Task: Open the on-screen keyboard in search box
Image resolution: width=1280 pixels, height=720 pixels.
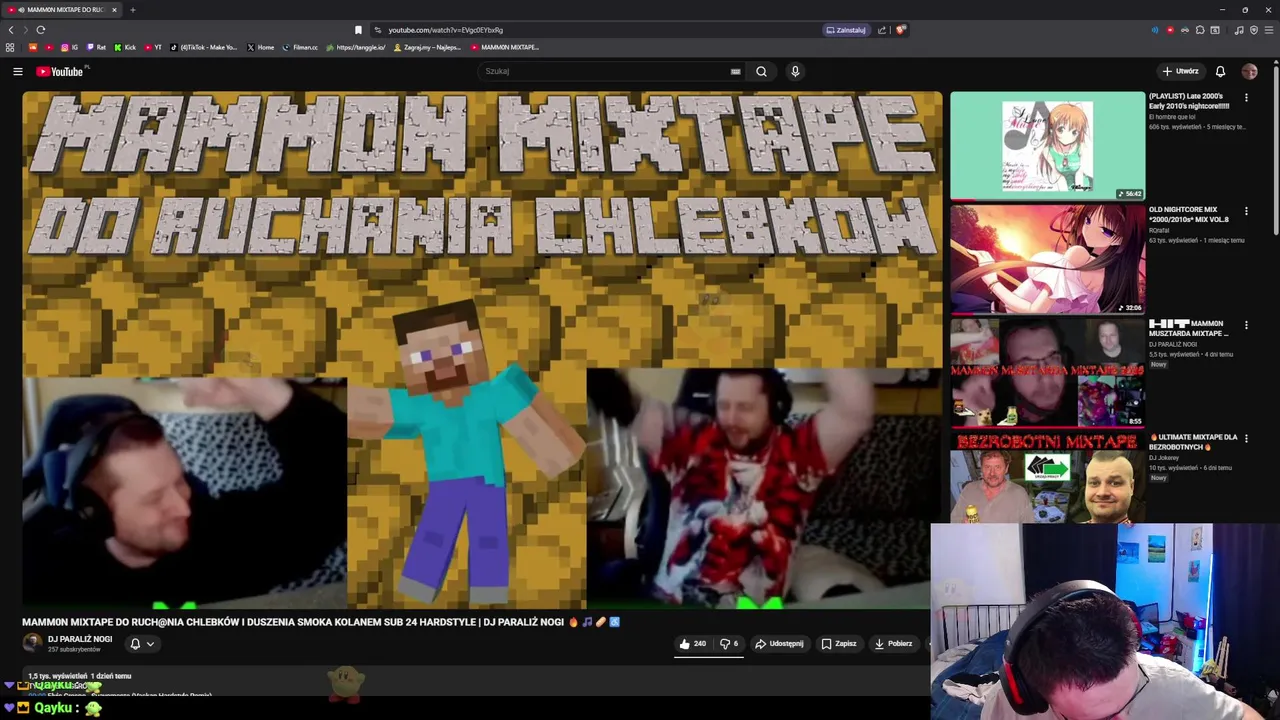Action: [735, 71]
